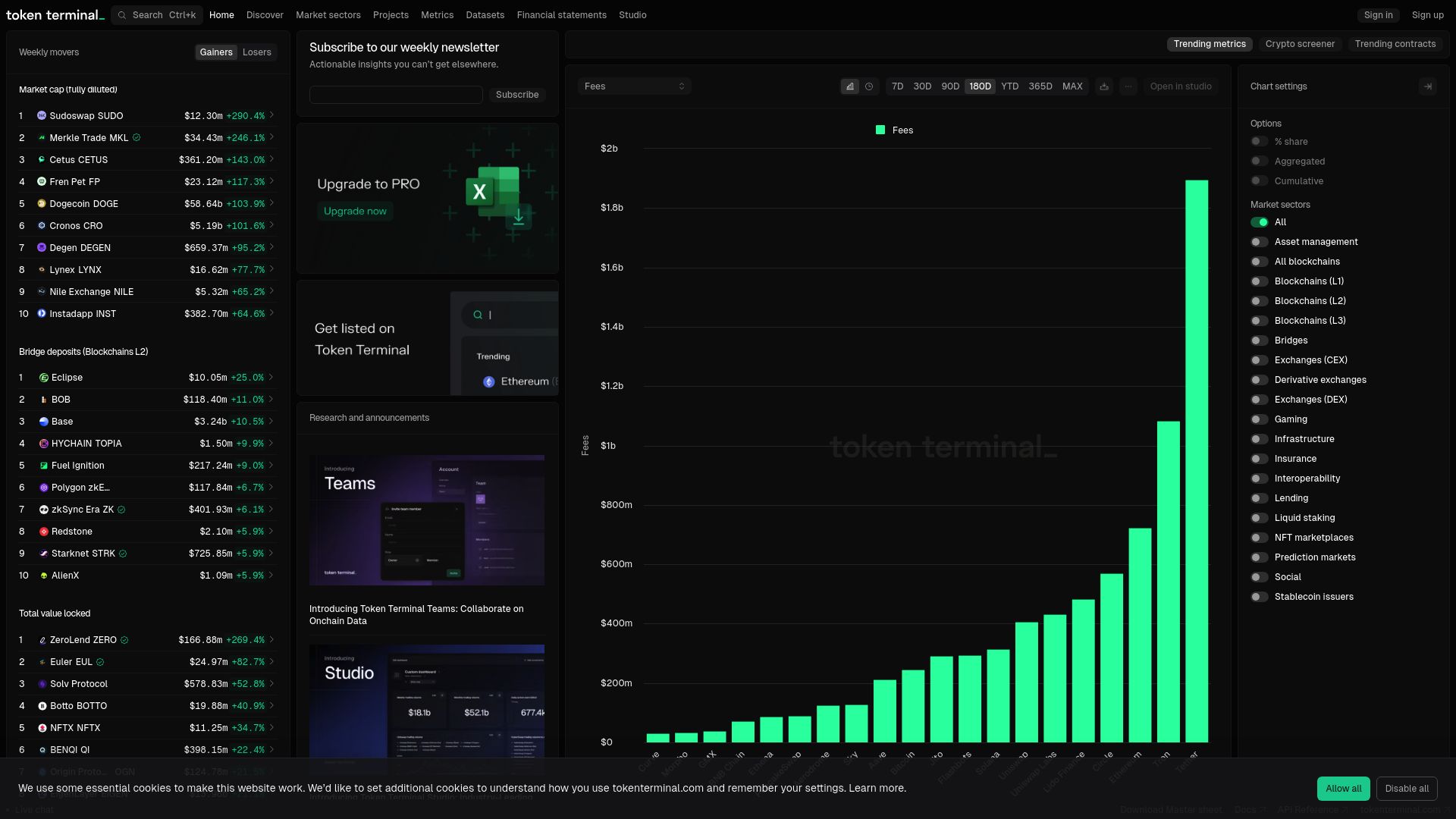The image size is (1456, 819).
Task: Click the AlienX project icon
Action: [44, 576]
